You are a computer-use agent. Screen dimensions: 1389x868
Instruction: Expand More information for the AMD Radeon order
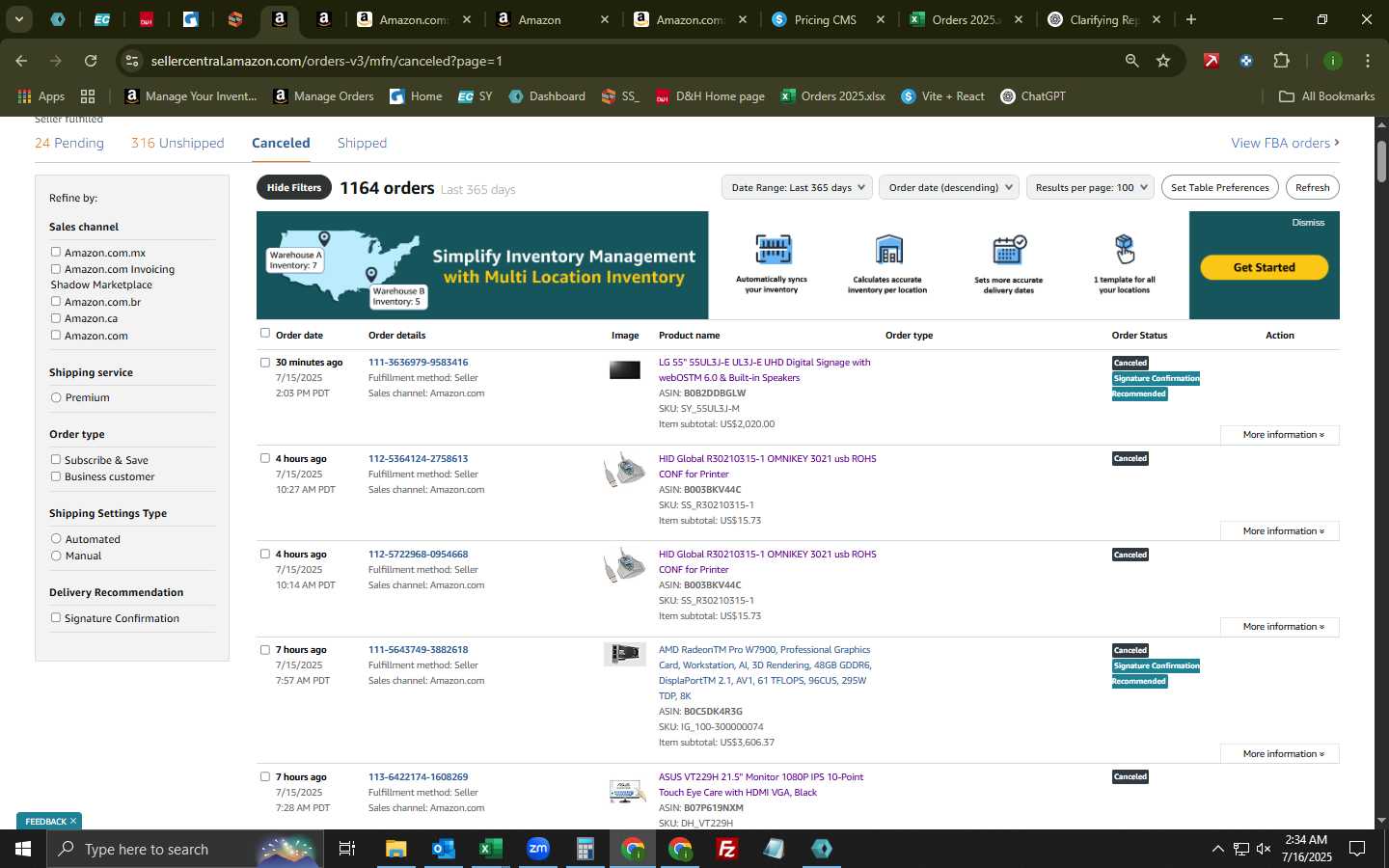tap(1280, 754)
